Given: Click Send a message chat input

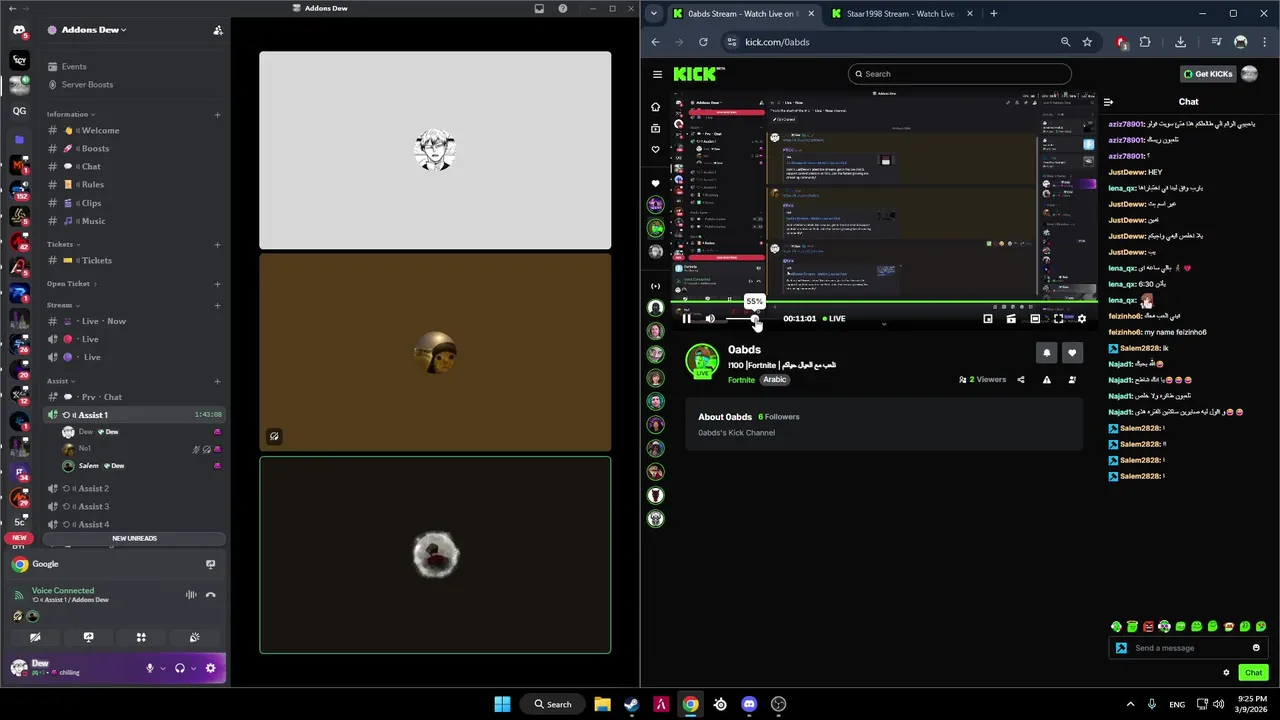Looking at the screenshot, I should 1189,648.
